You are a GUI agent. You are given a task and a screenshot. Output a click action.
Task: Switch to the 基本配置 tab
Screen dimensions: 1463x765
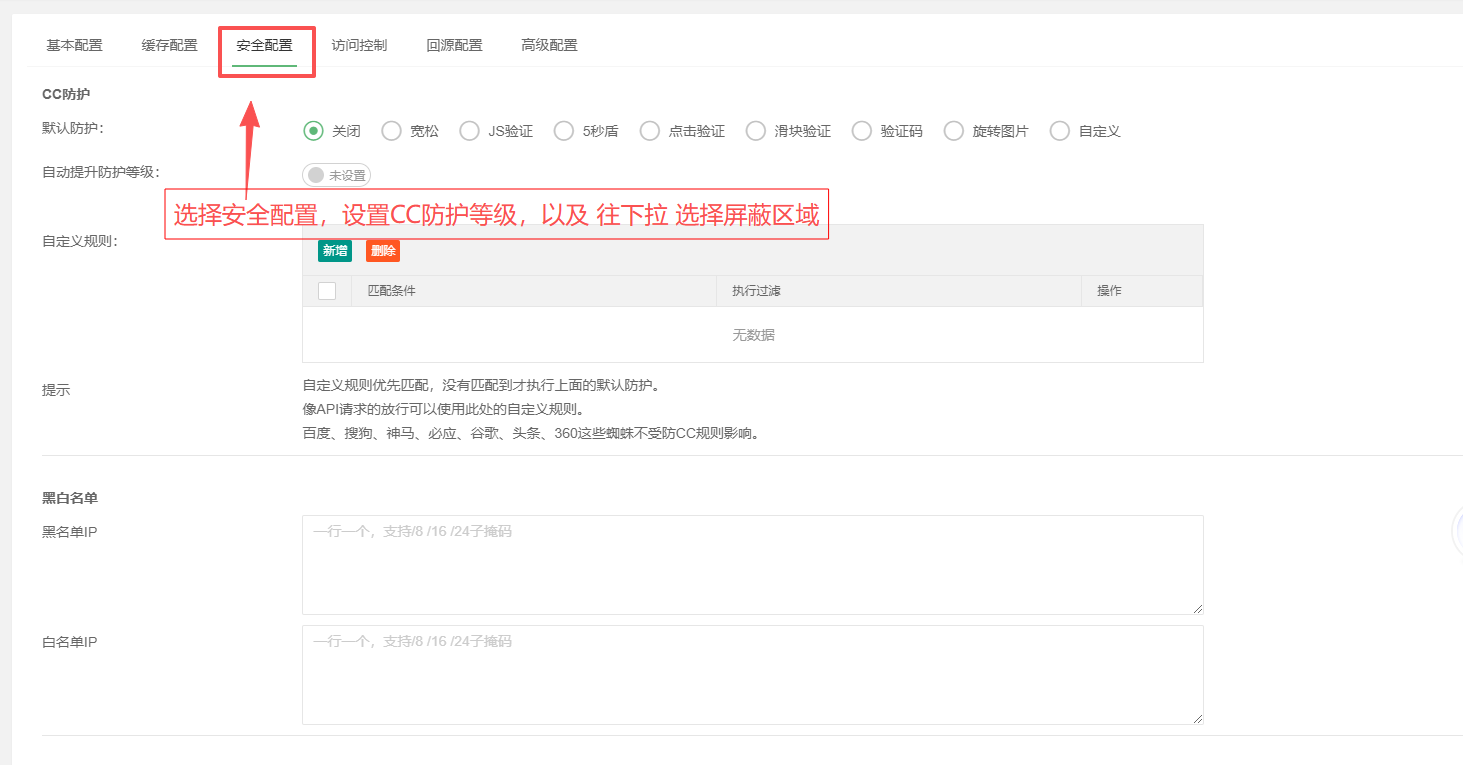coord(74,45)
